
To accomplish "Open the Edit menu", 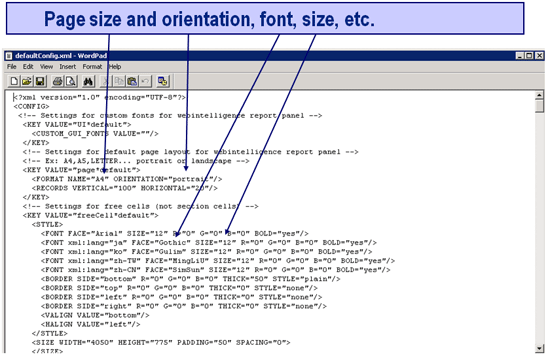I will pyautogui.click(x=28, y=67).
